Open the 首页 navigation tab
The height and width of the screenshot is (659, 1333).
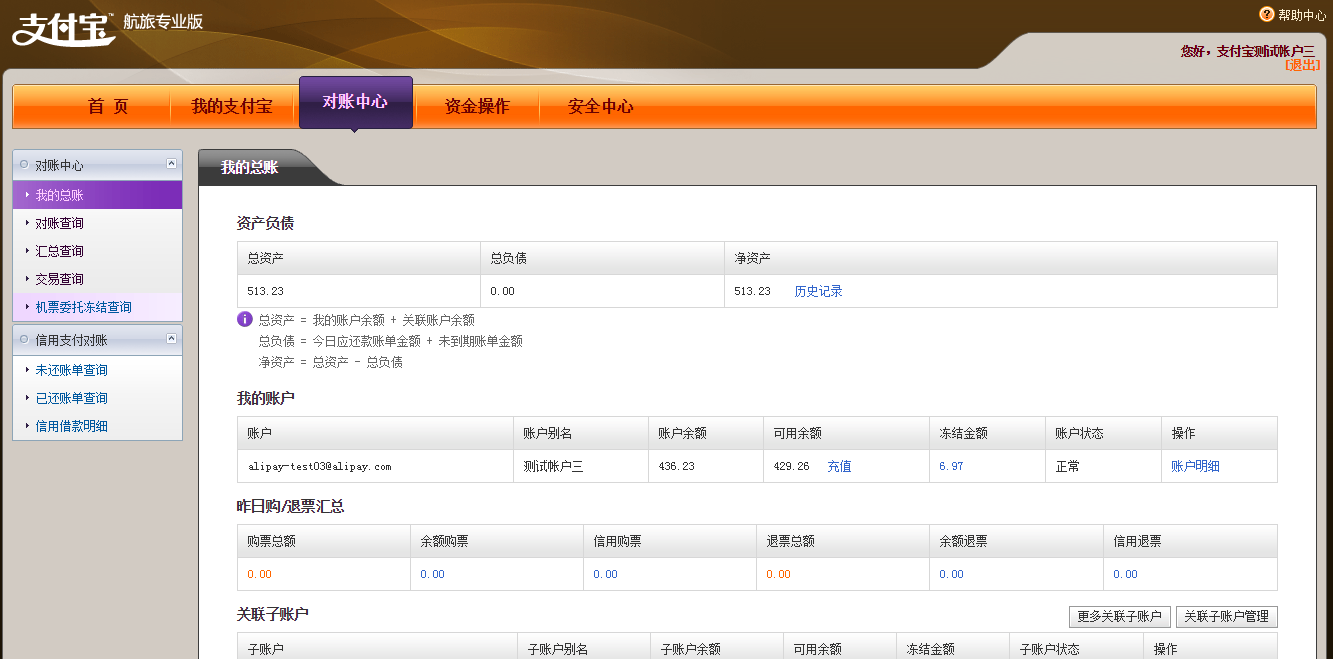108,107
